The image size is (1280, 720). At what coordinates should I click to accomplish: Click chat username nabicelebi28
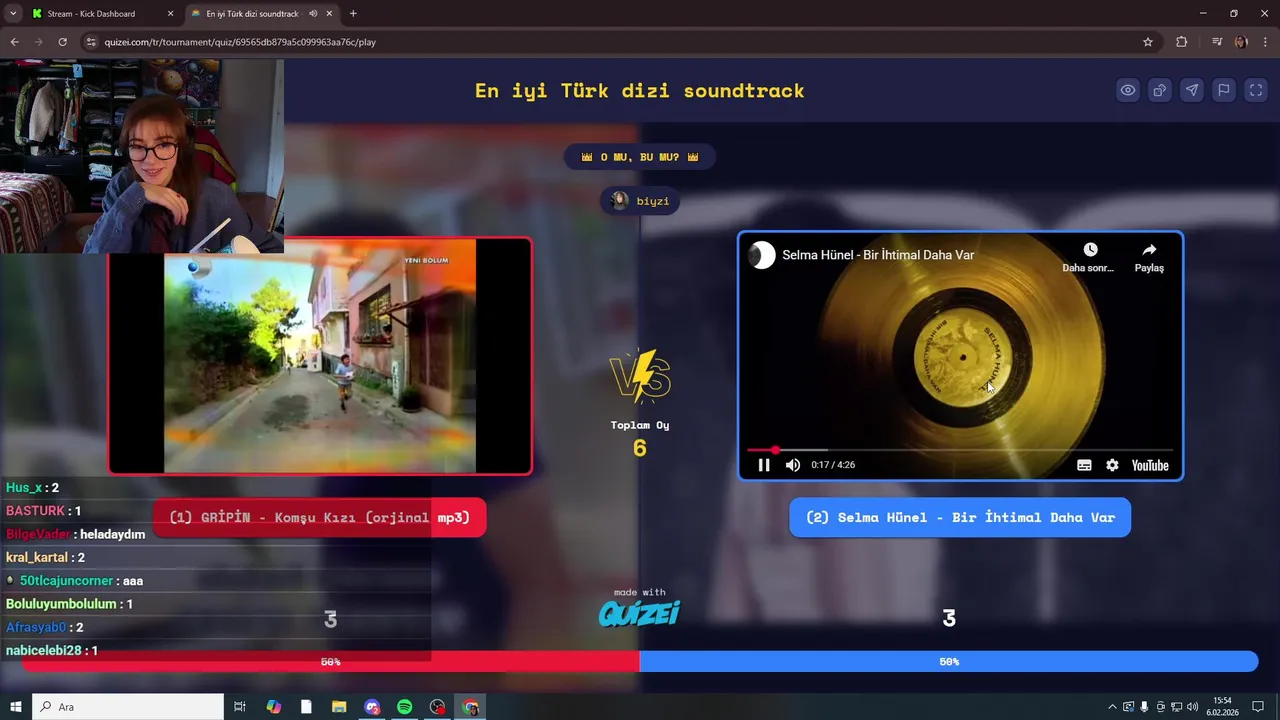(43, 650)
